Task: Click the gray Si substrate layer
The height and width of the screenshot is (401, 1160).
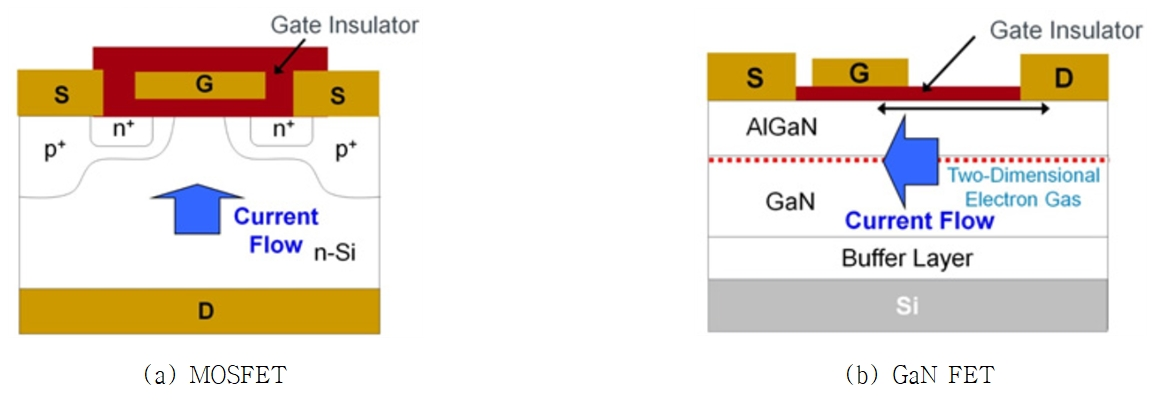Action: 908,306
